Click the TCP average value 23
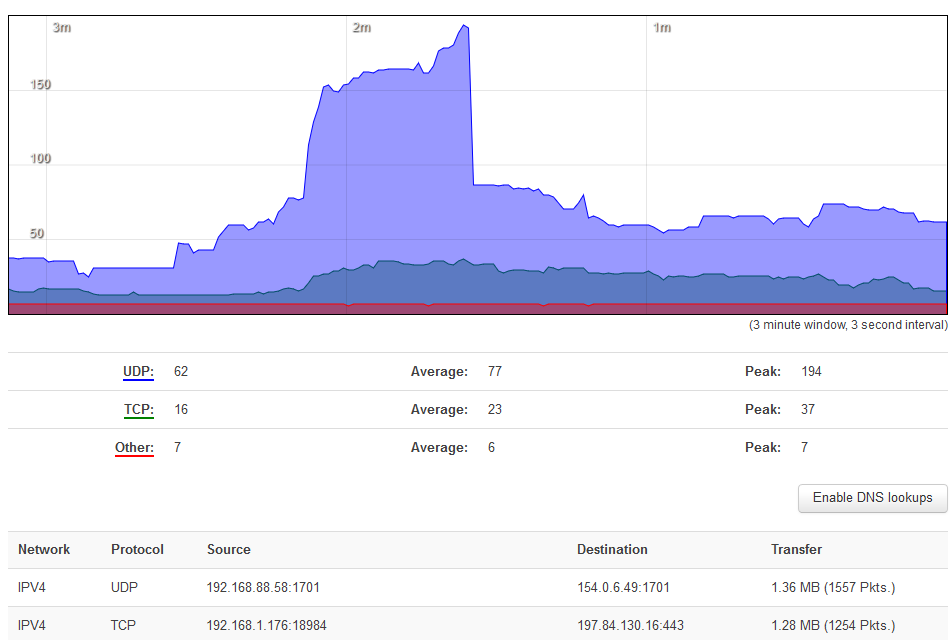952x640 pixels. [x=495, y=410]
